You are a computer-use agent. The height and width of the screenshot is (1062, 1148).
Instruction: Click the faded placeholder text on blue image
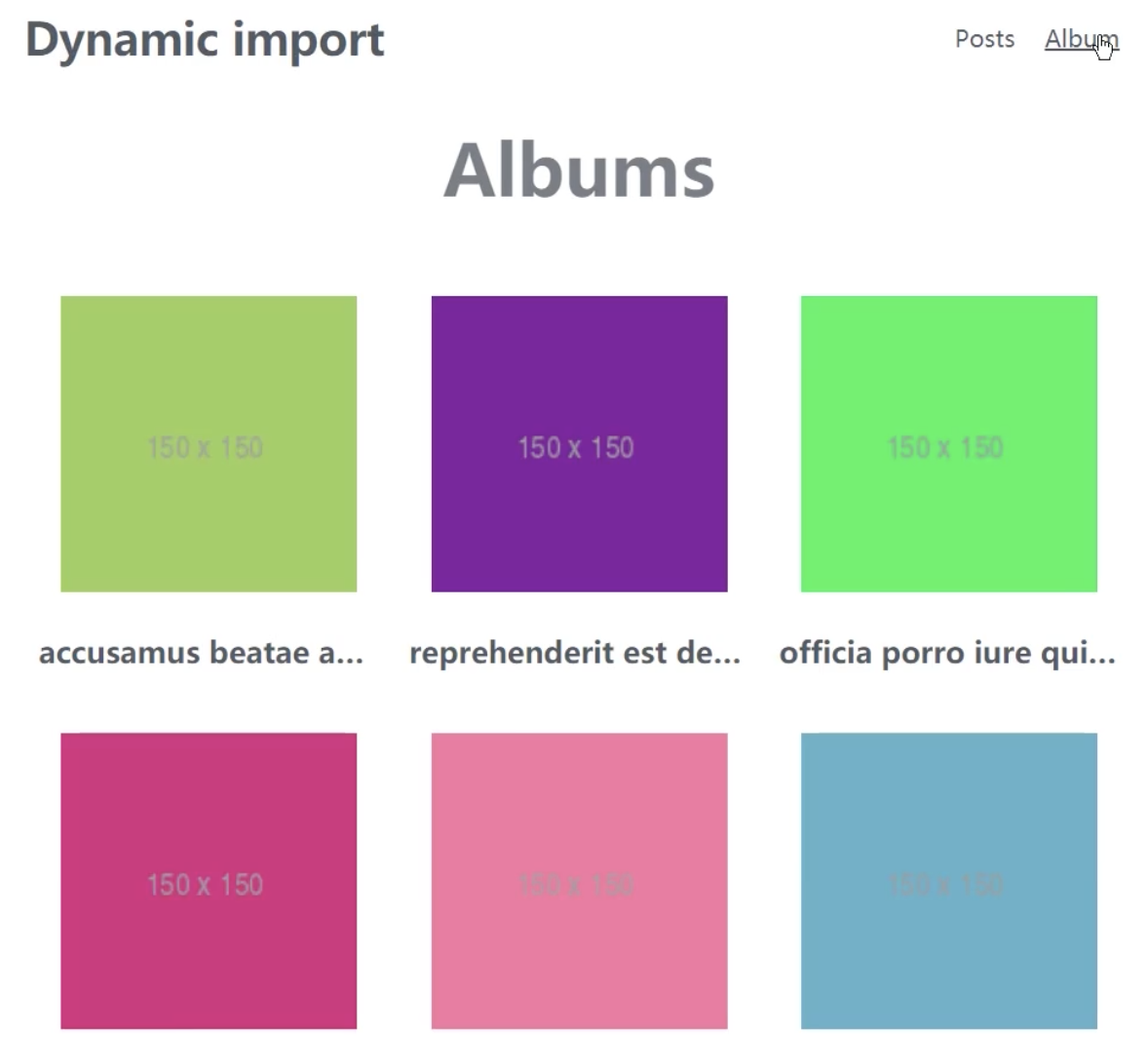[x=945, y=885]
